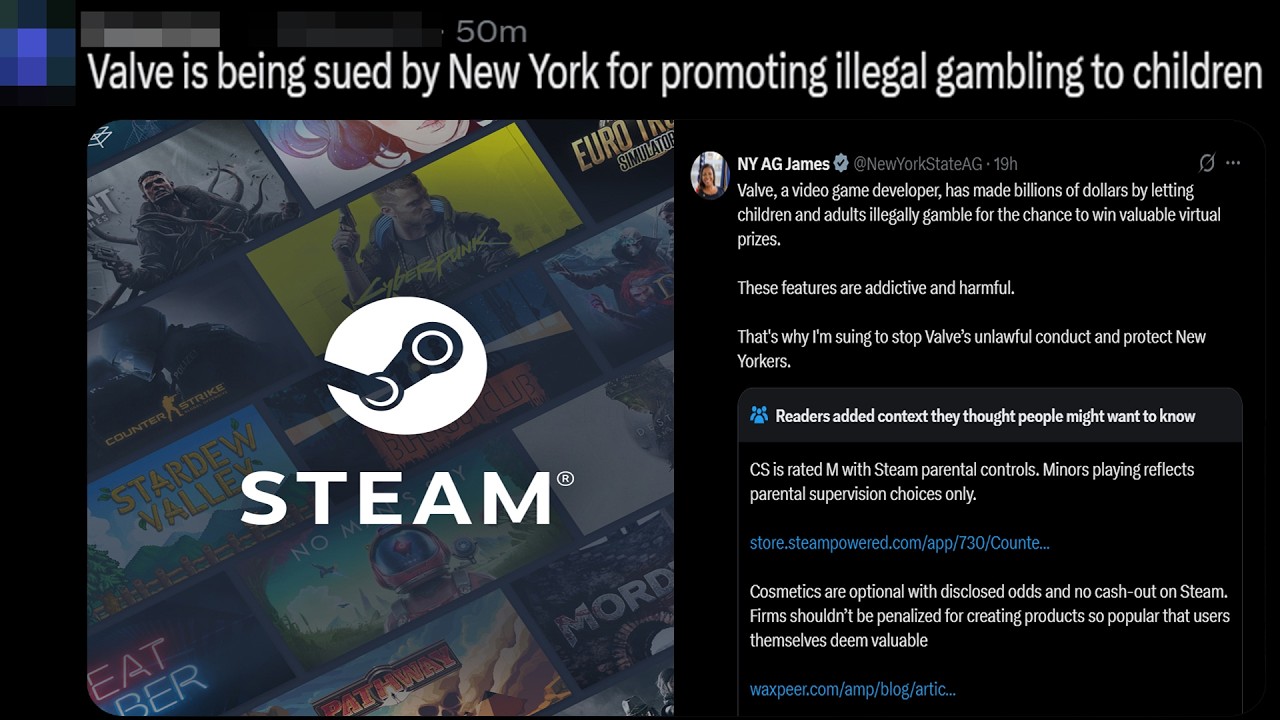1280x720 pixels.
Task: Click the registered trademark symbol after STEAM
Action: click(565, 479)
